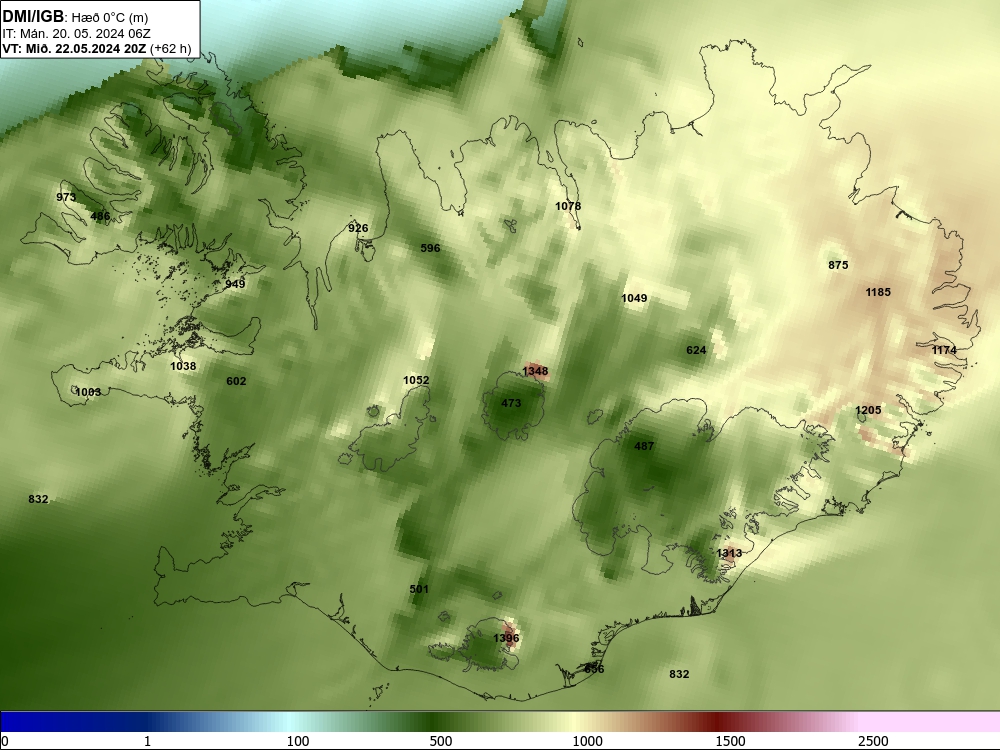Select the 1348 value on the red patch

point(536,371)
